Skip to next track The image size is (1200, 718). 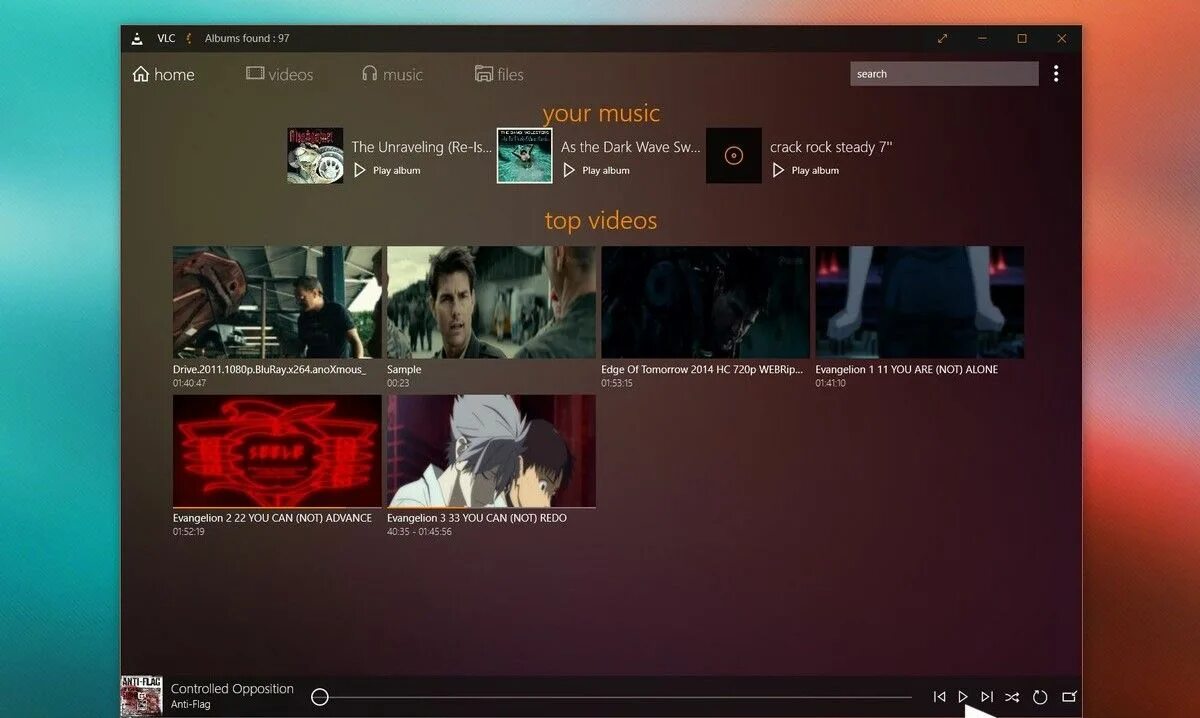pos(987,697)
